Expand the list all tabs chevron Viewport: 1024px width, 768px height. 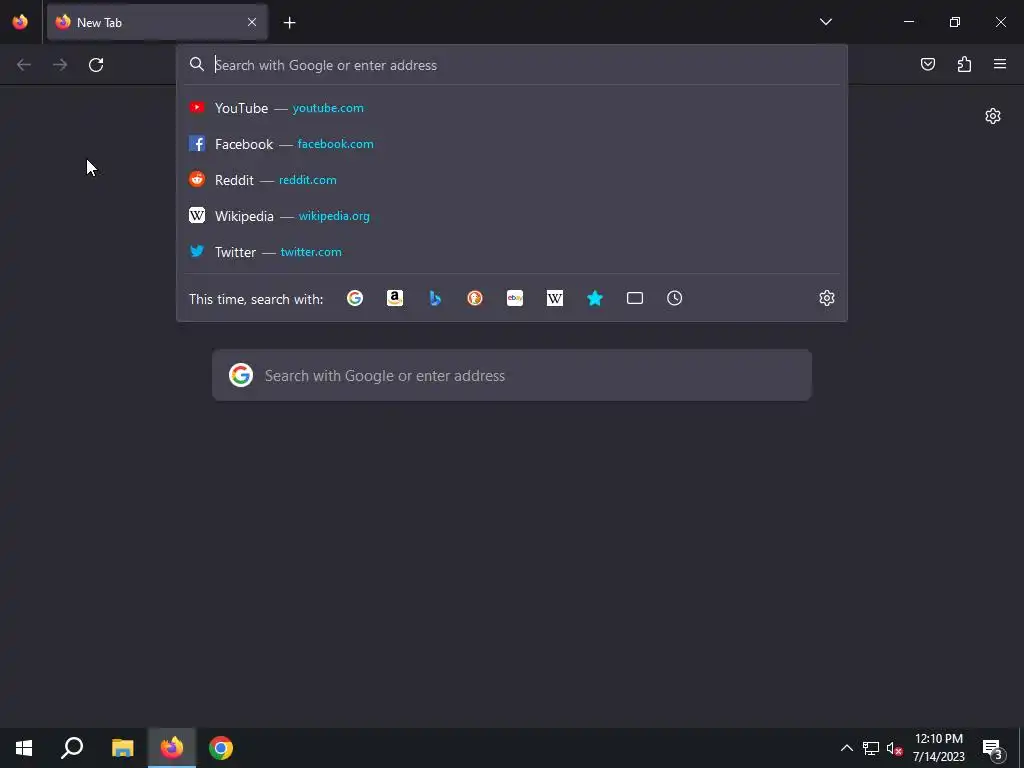(825, 22)
